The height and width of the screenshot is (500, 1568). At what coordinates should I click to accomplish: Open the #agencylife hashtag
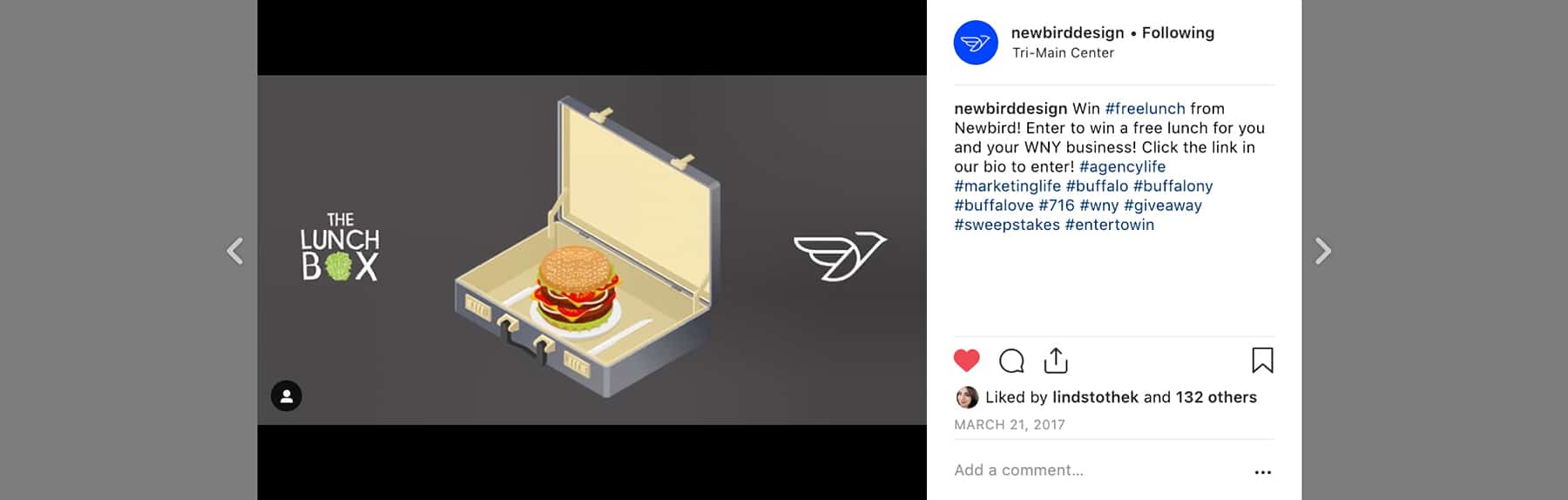click(x=1122, y=166)
